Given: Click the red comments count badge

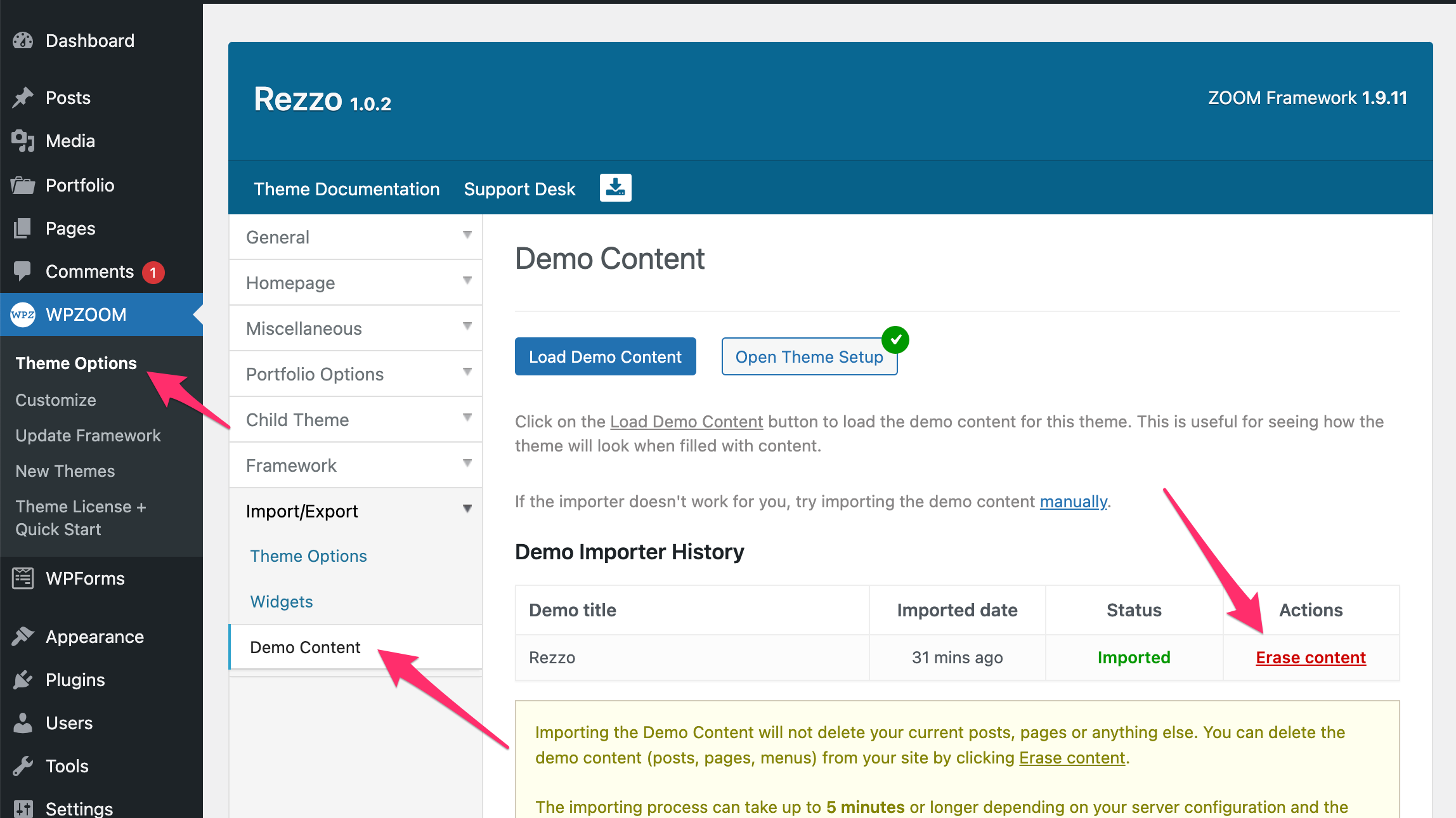Looking at the screenshot, I should 153,272.
